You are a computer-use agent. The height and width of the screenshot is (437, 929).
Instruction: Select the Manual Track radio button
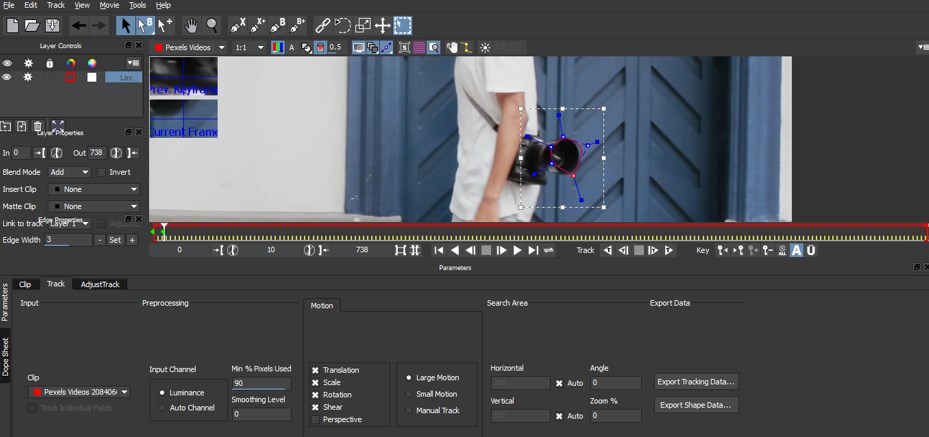(409, 410)
